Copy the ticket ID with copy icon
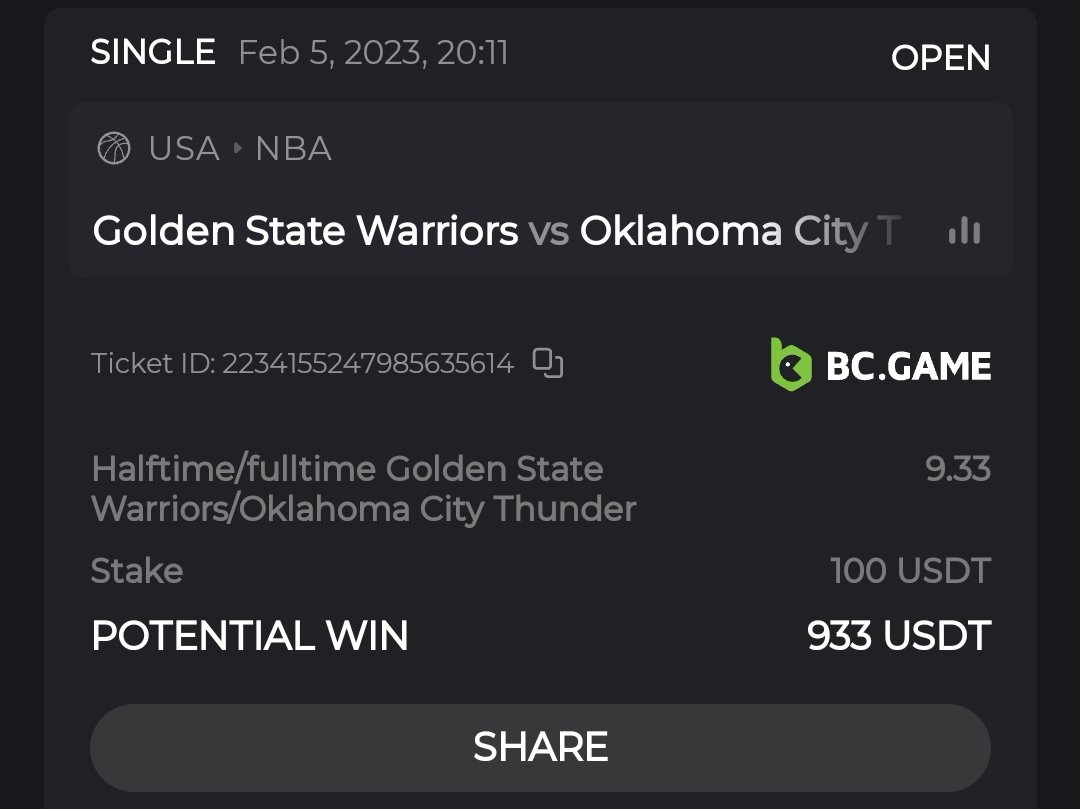The width and height of the screenshot is (1080, 809). click(547, 362)
